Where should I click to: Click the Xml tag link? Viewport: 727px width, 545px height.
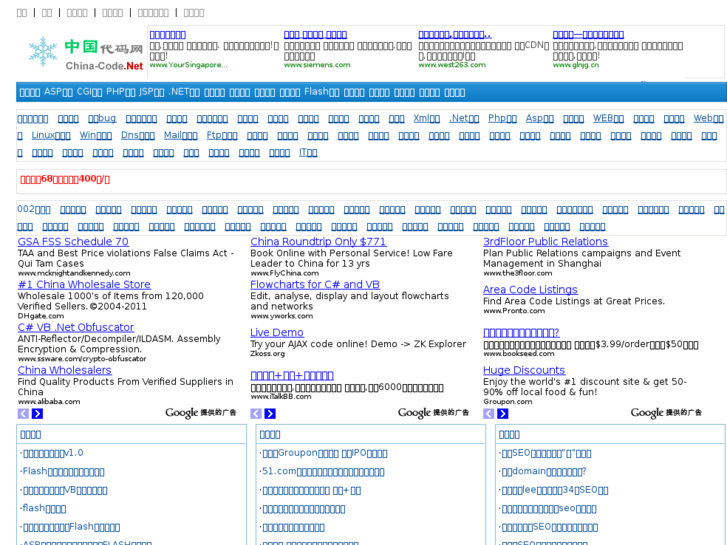click(x=427, y=118)
